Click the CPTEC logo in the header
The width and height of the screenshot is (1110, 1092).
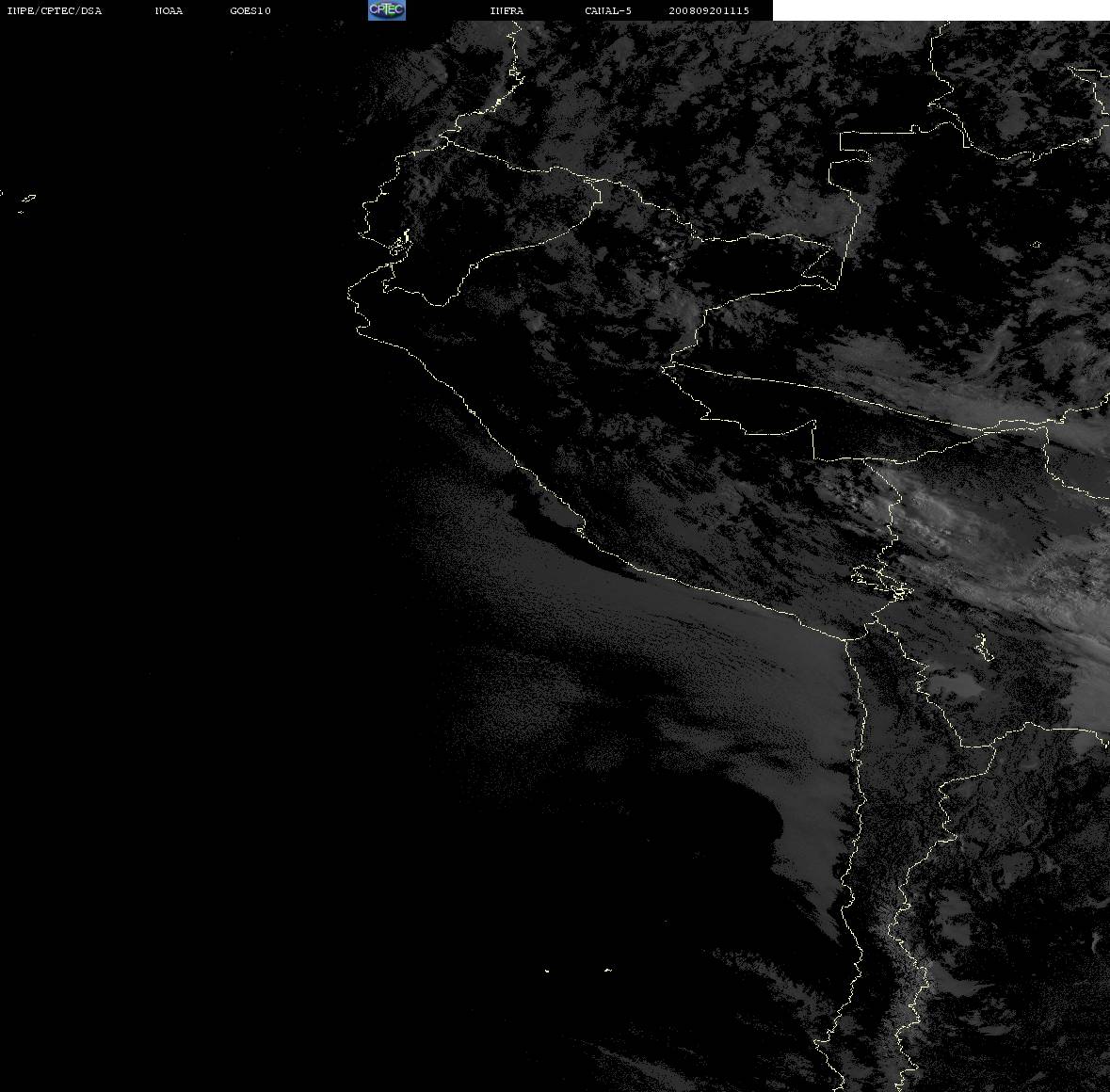387,10
